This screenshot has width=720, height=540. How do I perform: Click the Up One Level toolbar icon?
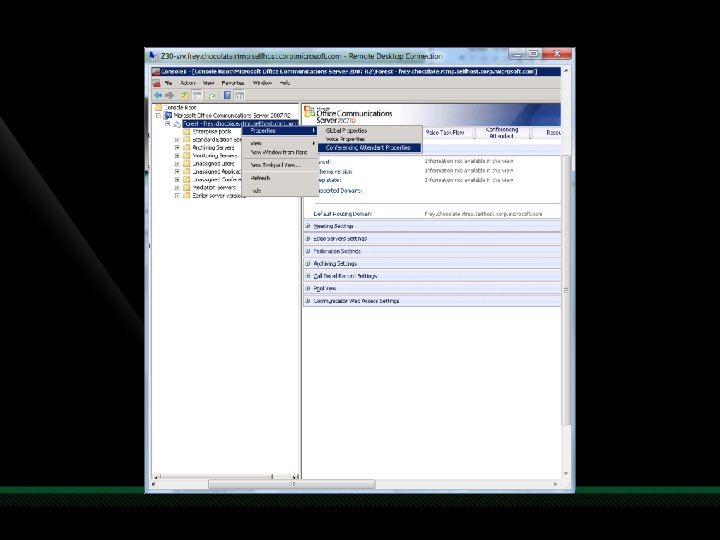(185, 95)
